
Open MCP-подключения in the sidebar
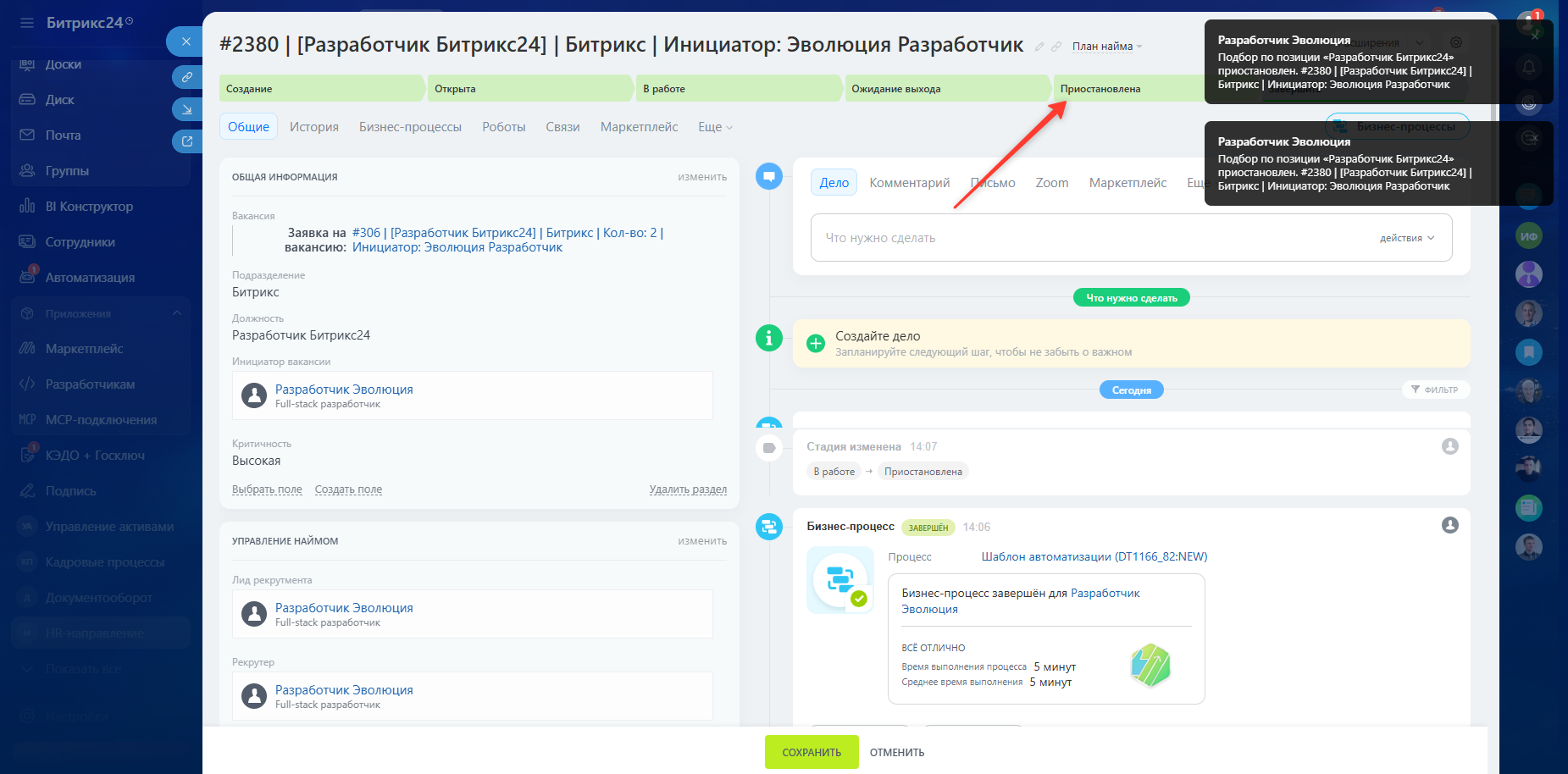101,420
